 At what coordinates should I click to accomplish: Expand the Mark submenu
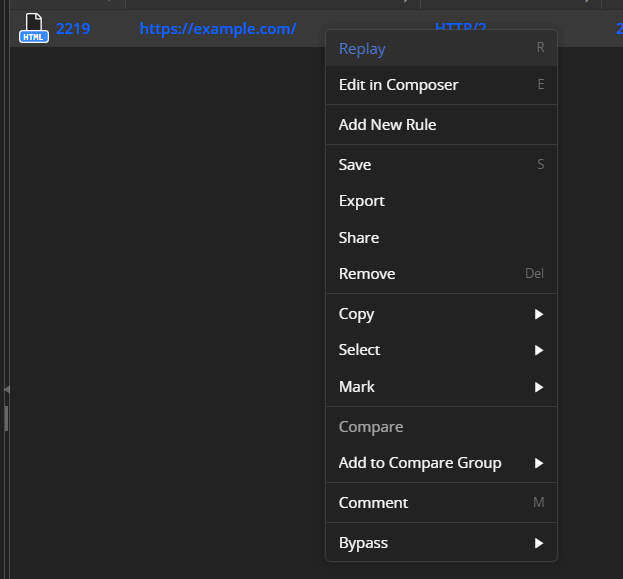point(441,387)
